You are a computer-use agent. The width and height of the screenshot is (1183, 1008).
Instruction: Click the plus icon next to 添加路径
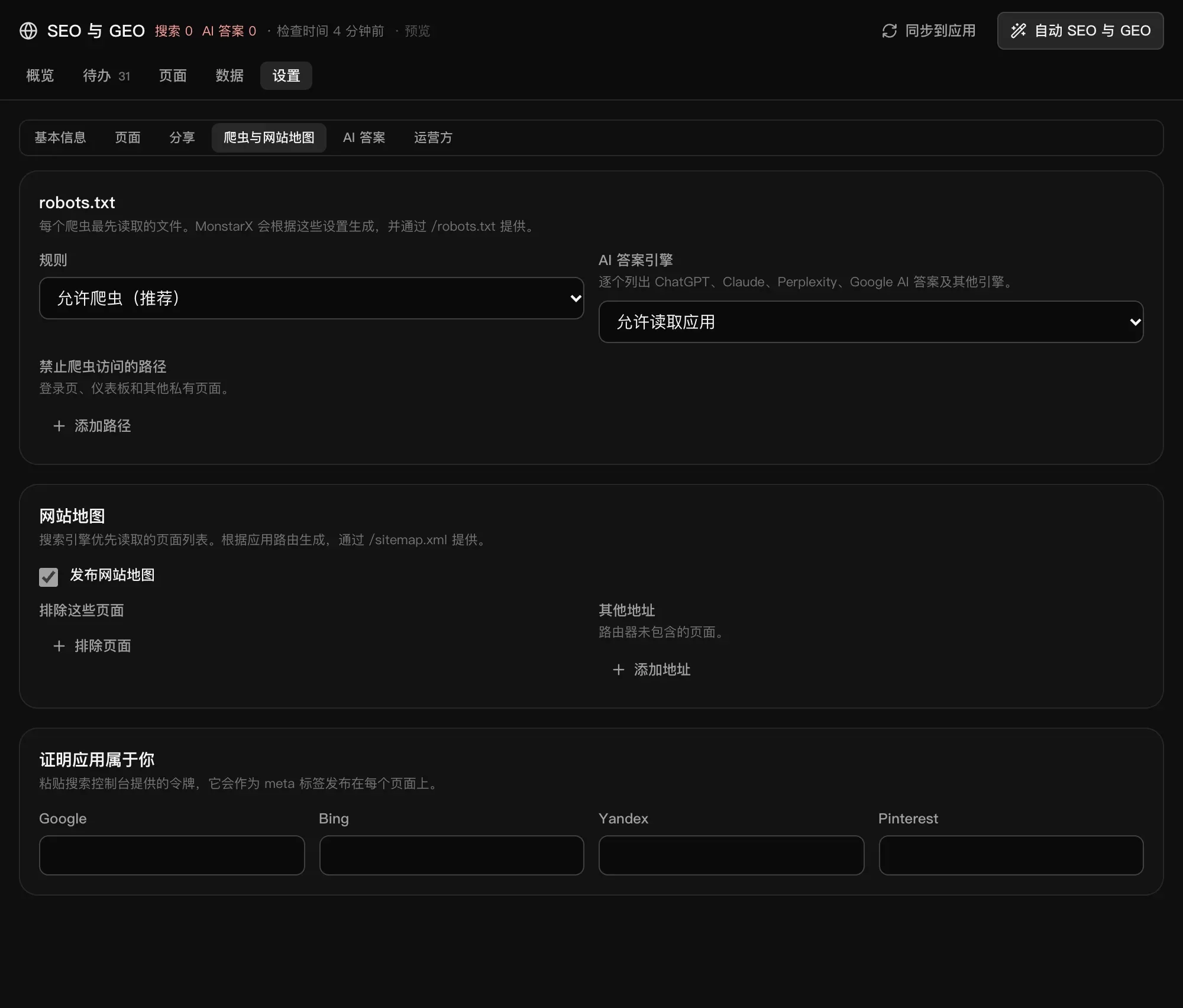tap(59, 426)
